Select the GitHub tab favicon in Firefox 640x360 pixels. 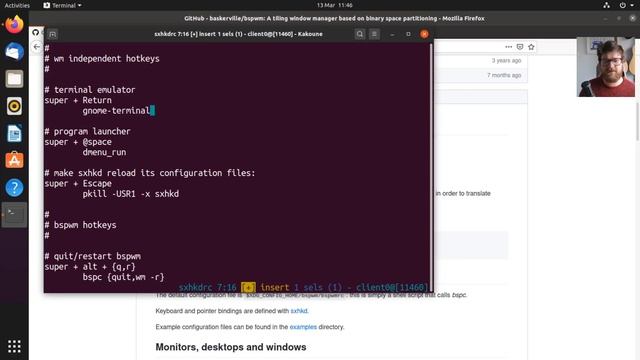36,32
